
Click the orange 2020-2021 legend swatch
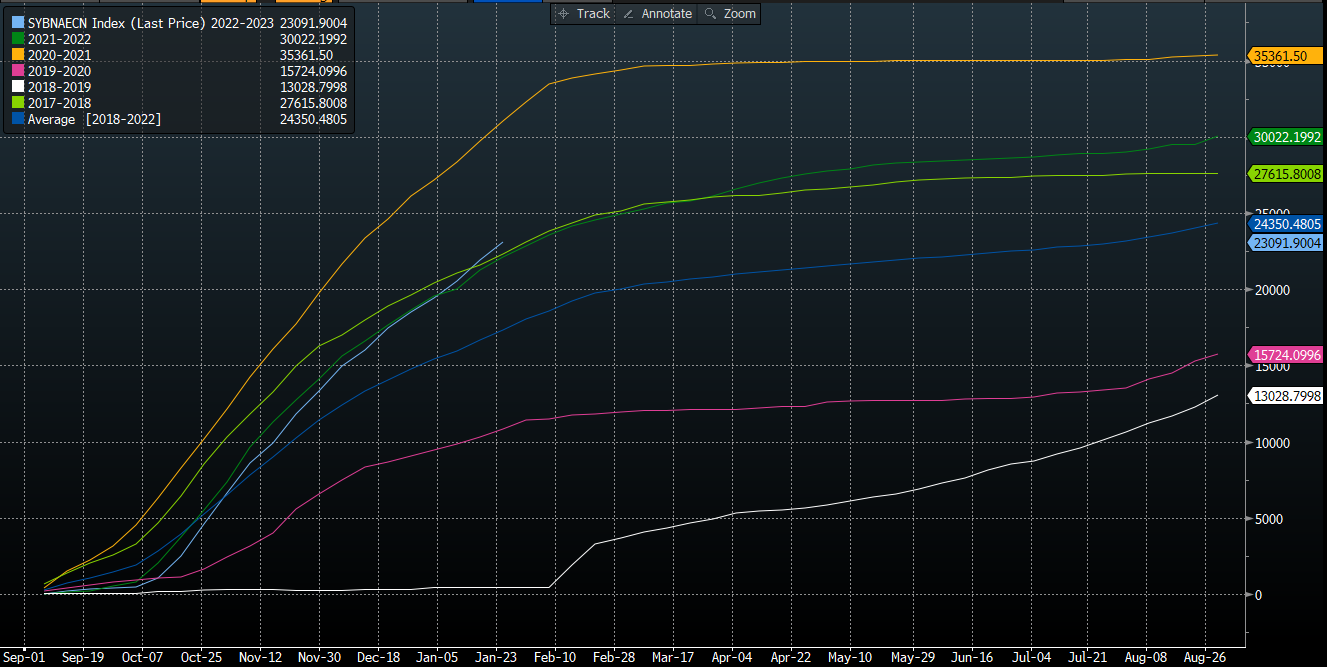pyautogui.click(x=16, y=55)
